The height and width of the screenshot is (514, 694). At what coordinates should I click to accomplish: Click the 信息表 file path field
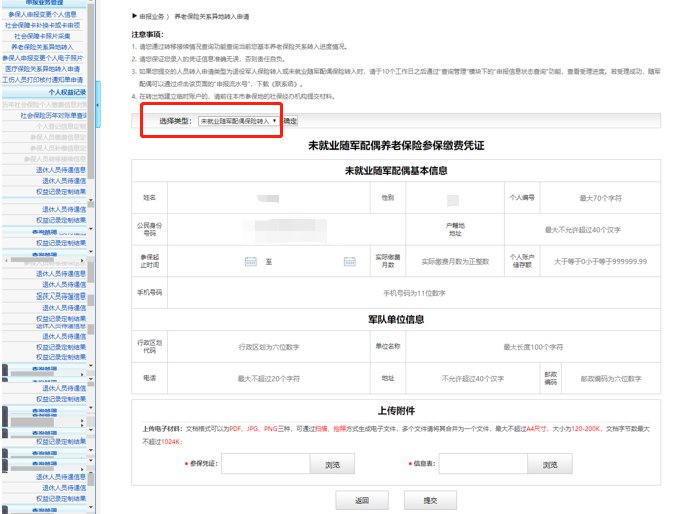pos(480,465)
